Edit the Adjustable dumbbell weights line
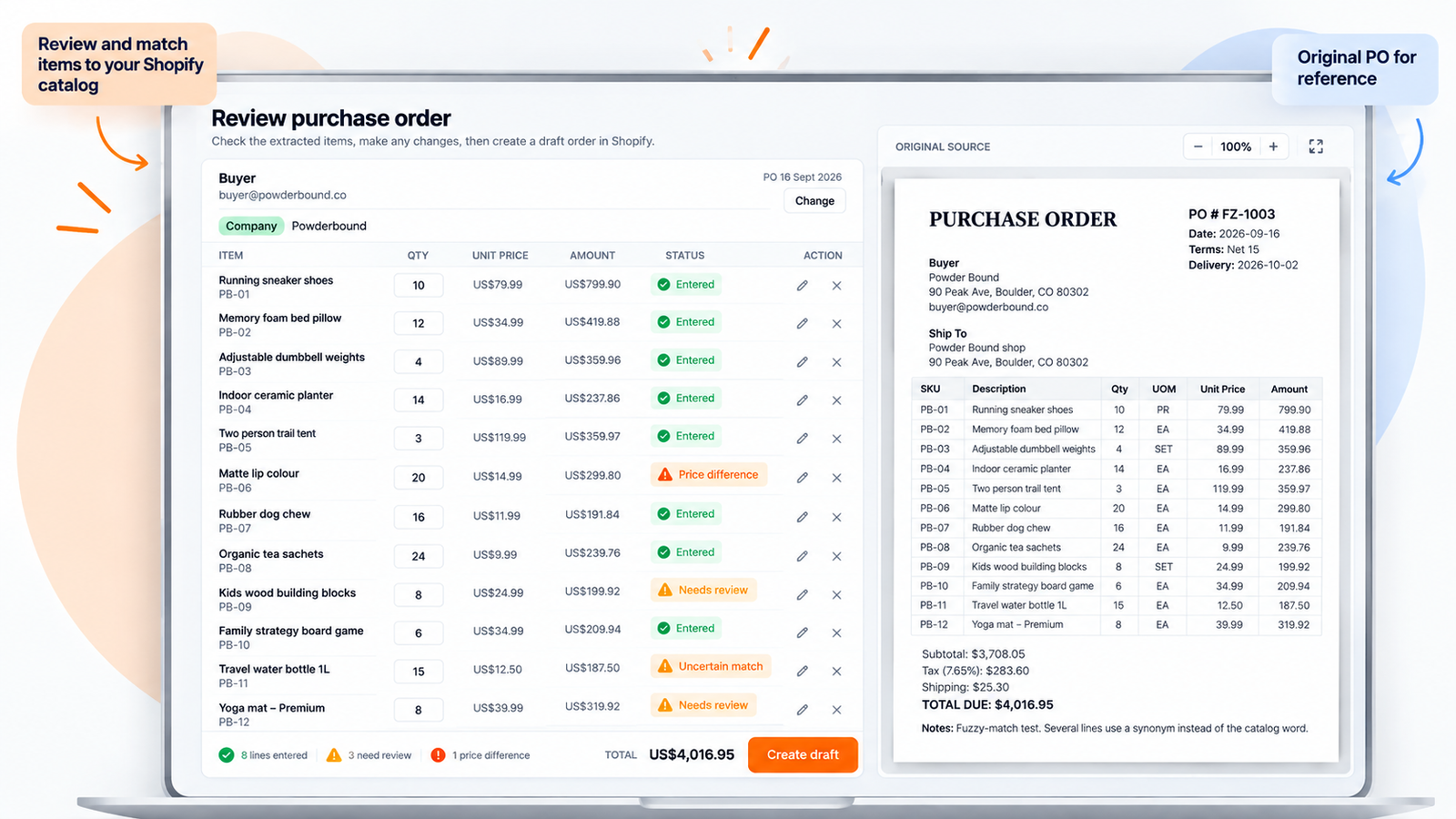This screenshot has width=1456, height=819. (802, 362)
